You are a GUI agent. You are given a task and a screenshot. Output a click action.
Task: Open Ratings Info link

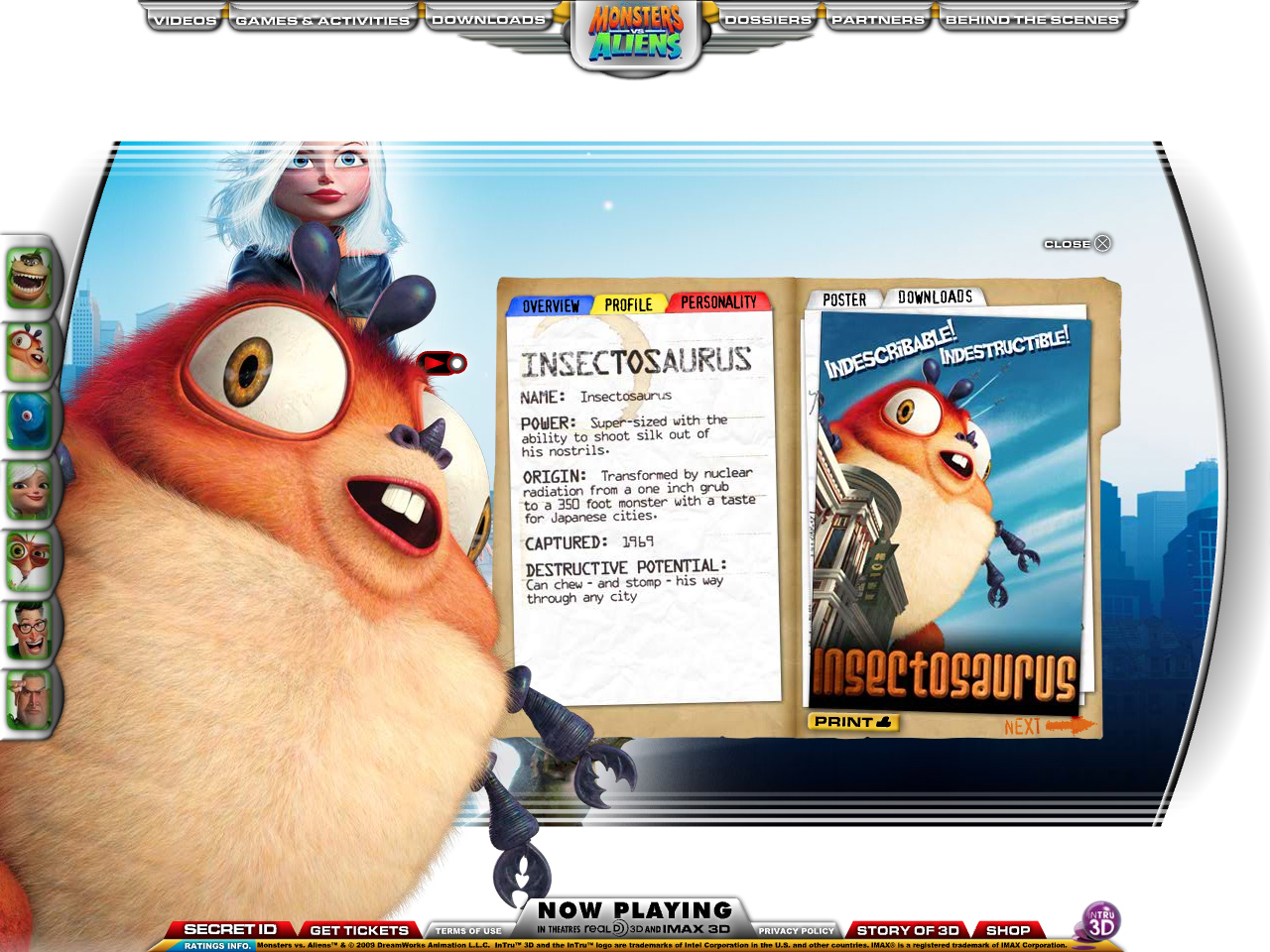coord(218,946)
